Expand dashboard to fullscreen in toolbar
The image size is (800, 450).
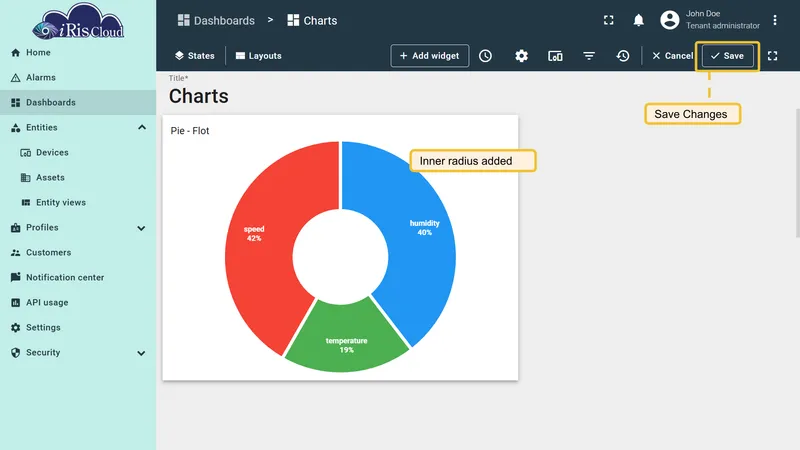pyautogui.click(x=772, y=56)
